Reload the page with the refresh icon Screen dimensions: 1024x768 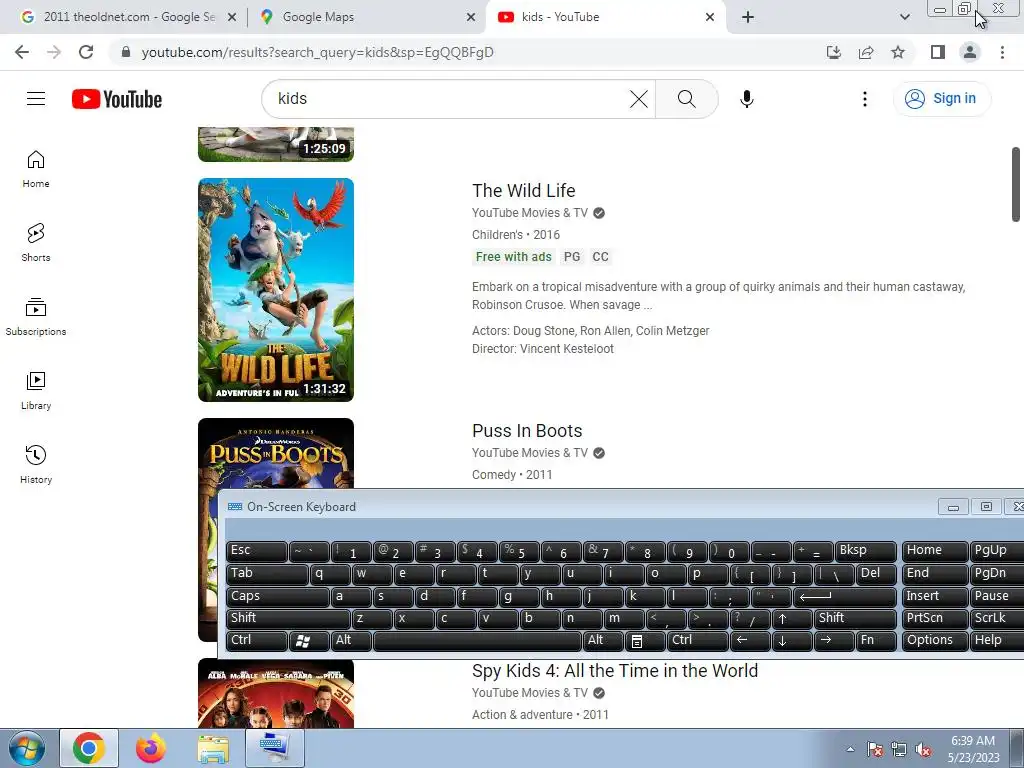tap(86, 52)
